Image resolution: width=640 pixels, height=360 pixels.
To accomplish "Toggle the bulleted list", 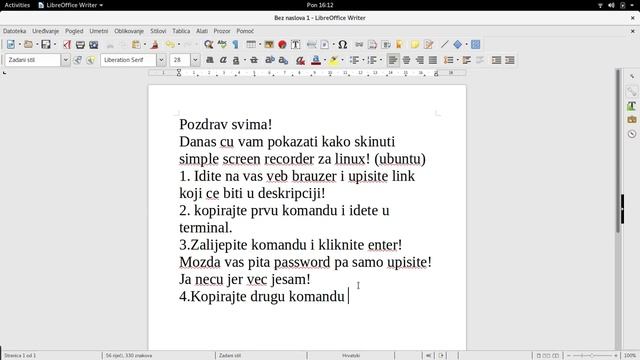I will [354, 60].
